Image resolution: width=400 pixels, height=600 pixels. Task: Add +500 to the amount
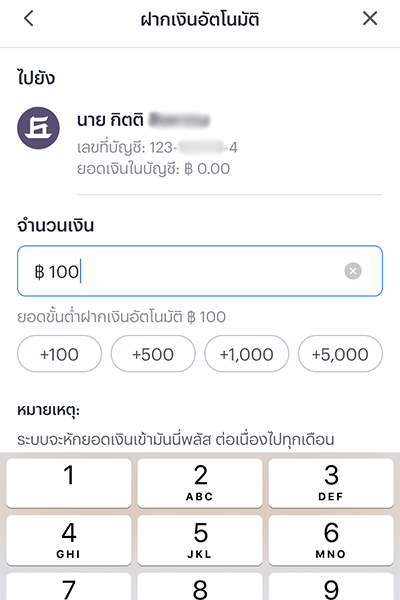tap(153, 354)
